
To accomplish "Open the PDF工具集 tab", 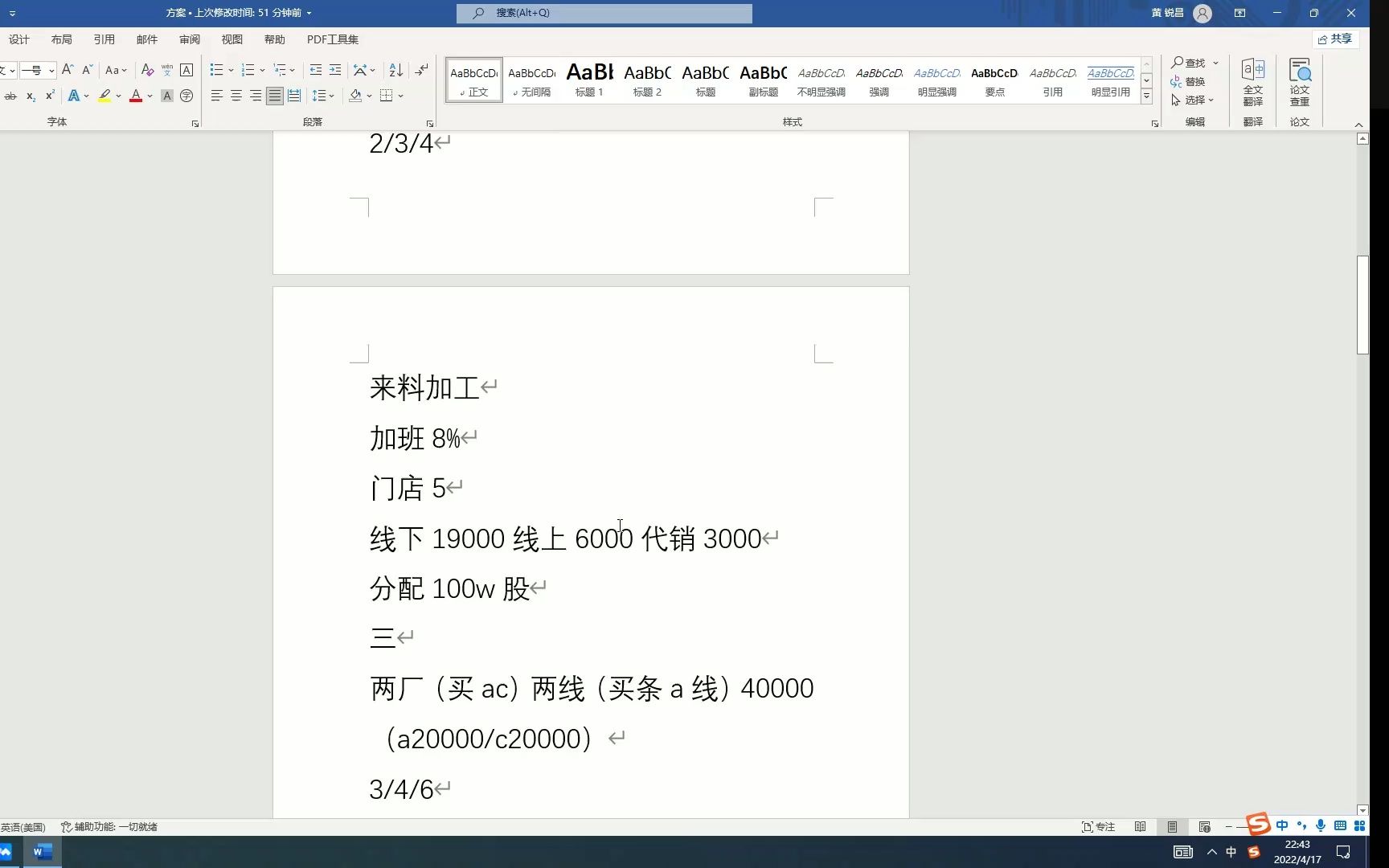I will pos(333,39).
